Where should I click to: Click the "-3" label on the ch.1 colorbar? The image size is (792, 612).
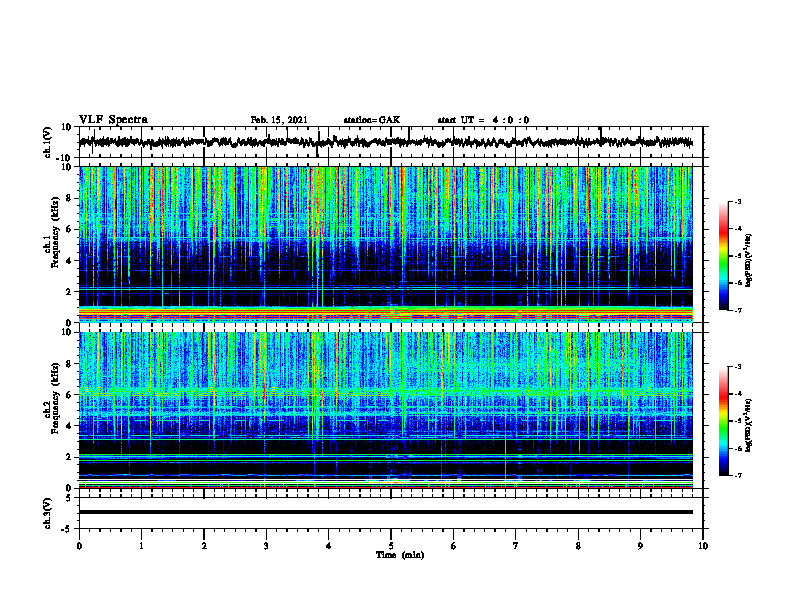738,202
